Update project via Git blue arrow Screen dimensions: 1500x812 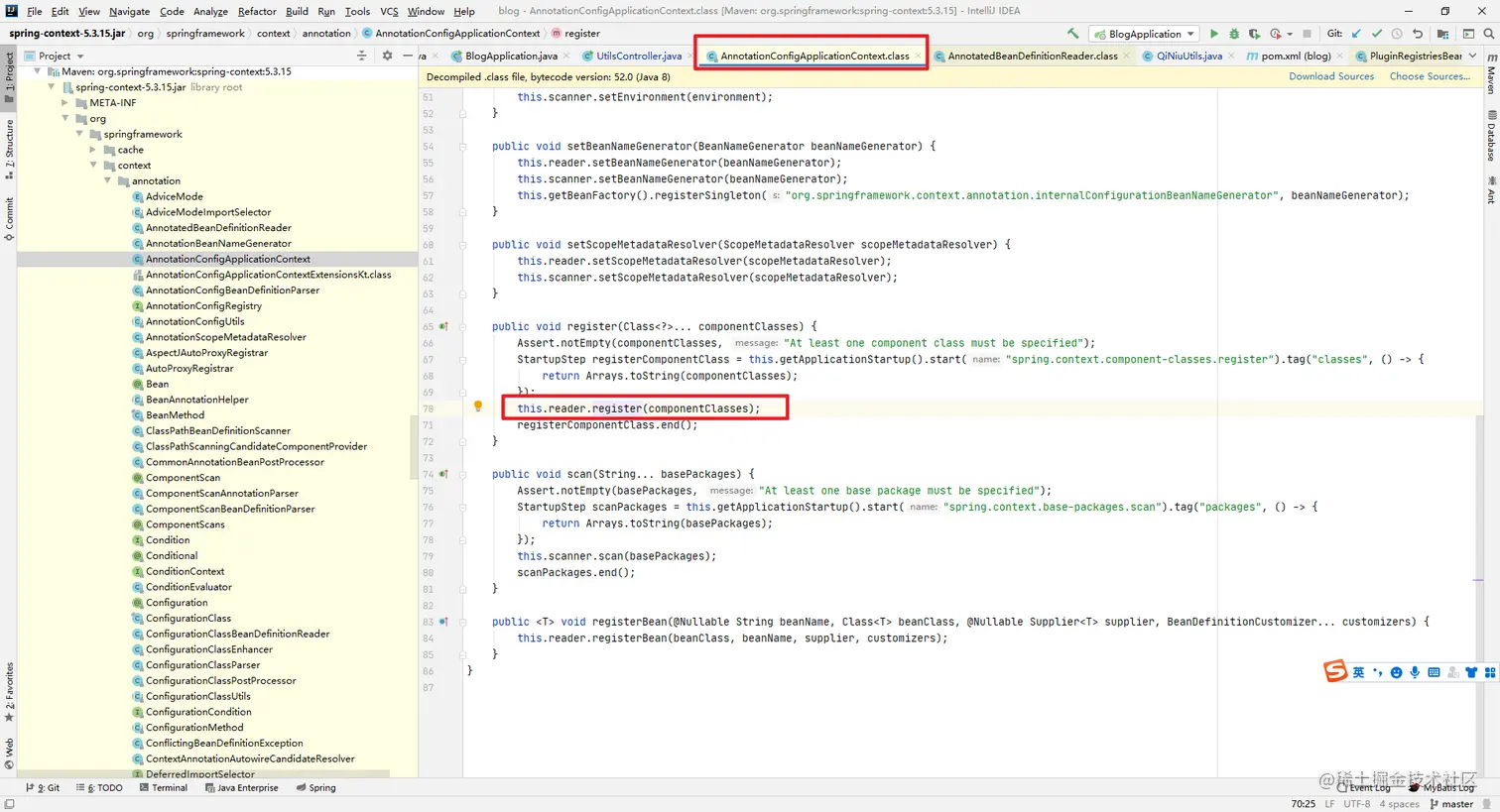click(1356, 34)
